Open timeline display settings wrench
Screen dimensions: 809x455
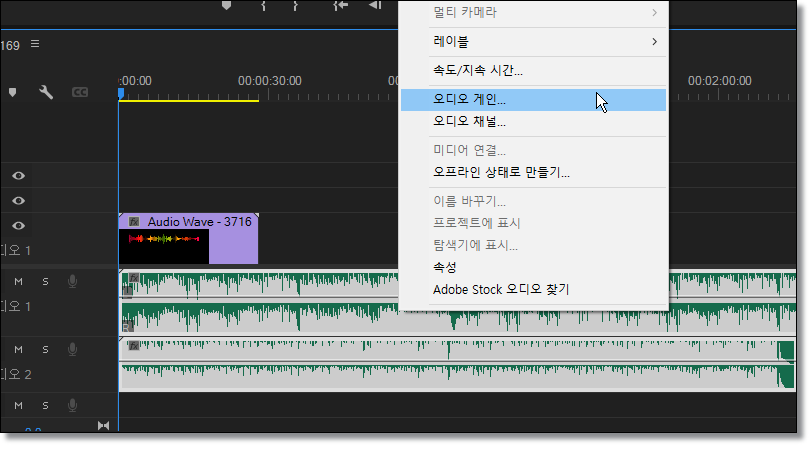coord(46,92)
